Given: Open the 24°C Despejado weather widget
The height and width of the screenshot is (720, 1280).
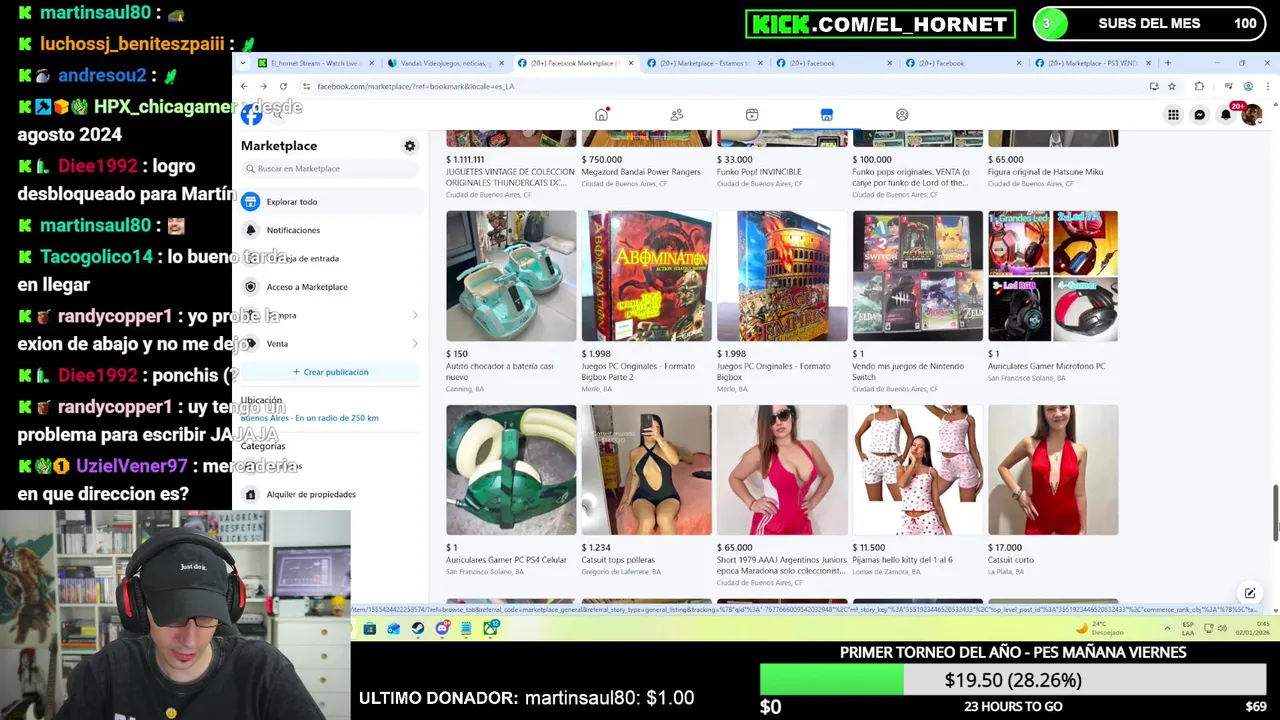Looking at the screenshot, I should [1100, 628].
